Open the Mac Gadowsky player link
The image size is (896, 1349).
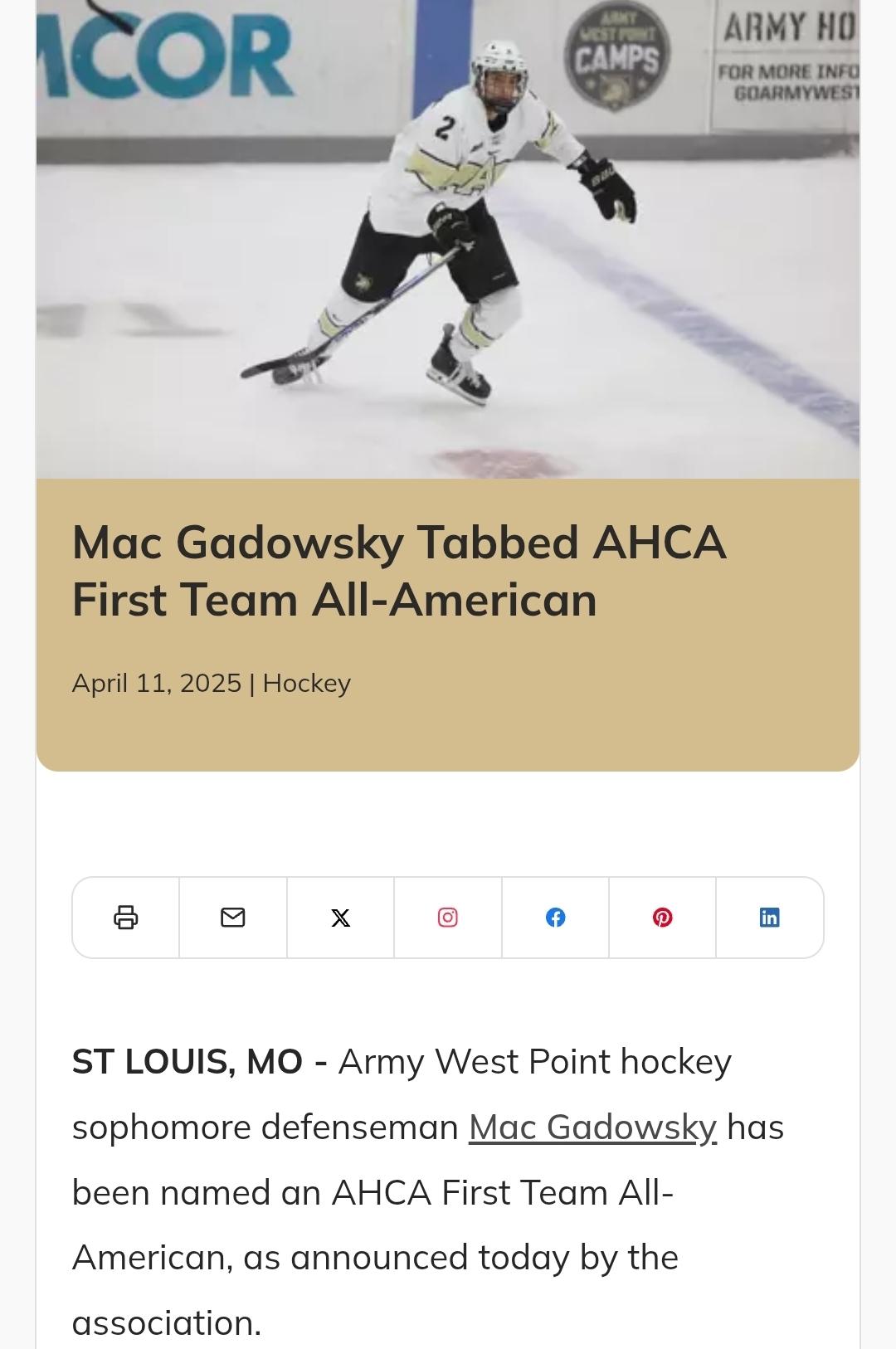[x=592, y=1127]
